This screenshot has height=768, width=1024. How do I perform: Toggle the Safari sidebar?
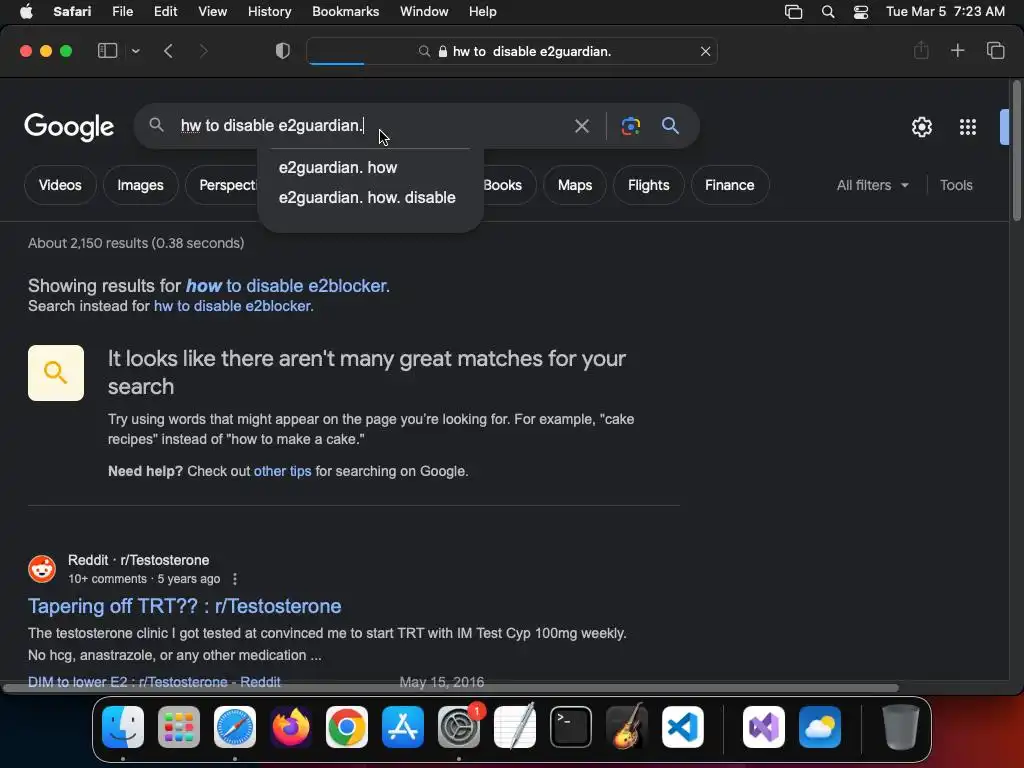point(107,51)
